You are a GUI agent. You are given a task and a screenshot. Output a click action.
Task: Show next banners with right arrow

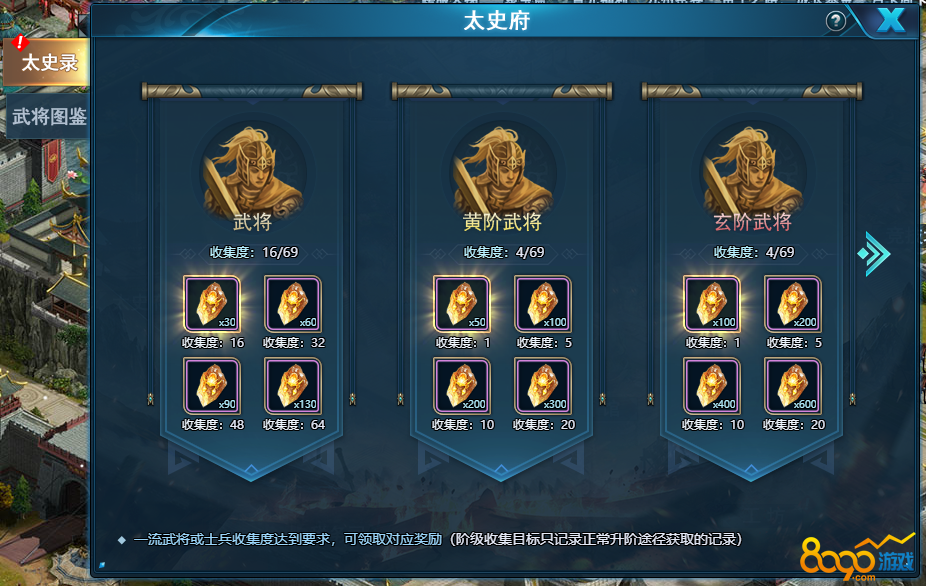[x=874, y=254]
